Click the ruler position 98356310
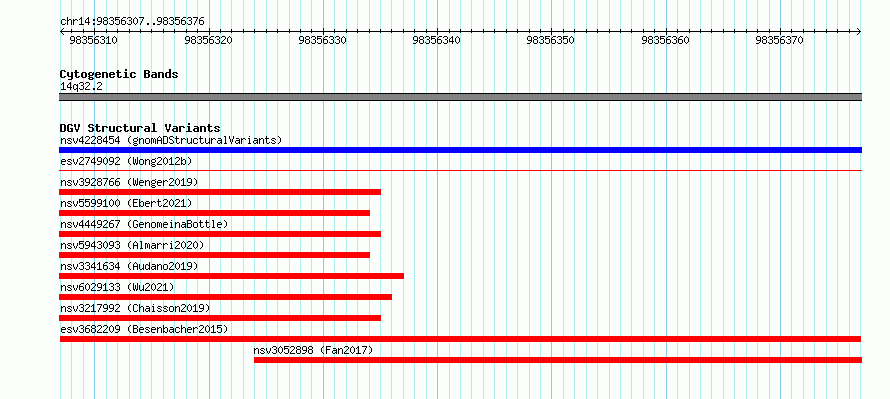This screenshot has width=890, height=399. pyautogui.click(x=94, y=41)
